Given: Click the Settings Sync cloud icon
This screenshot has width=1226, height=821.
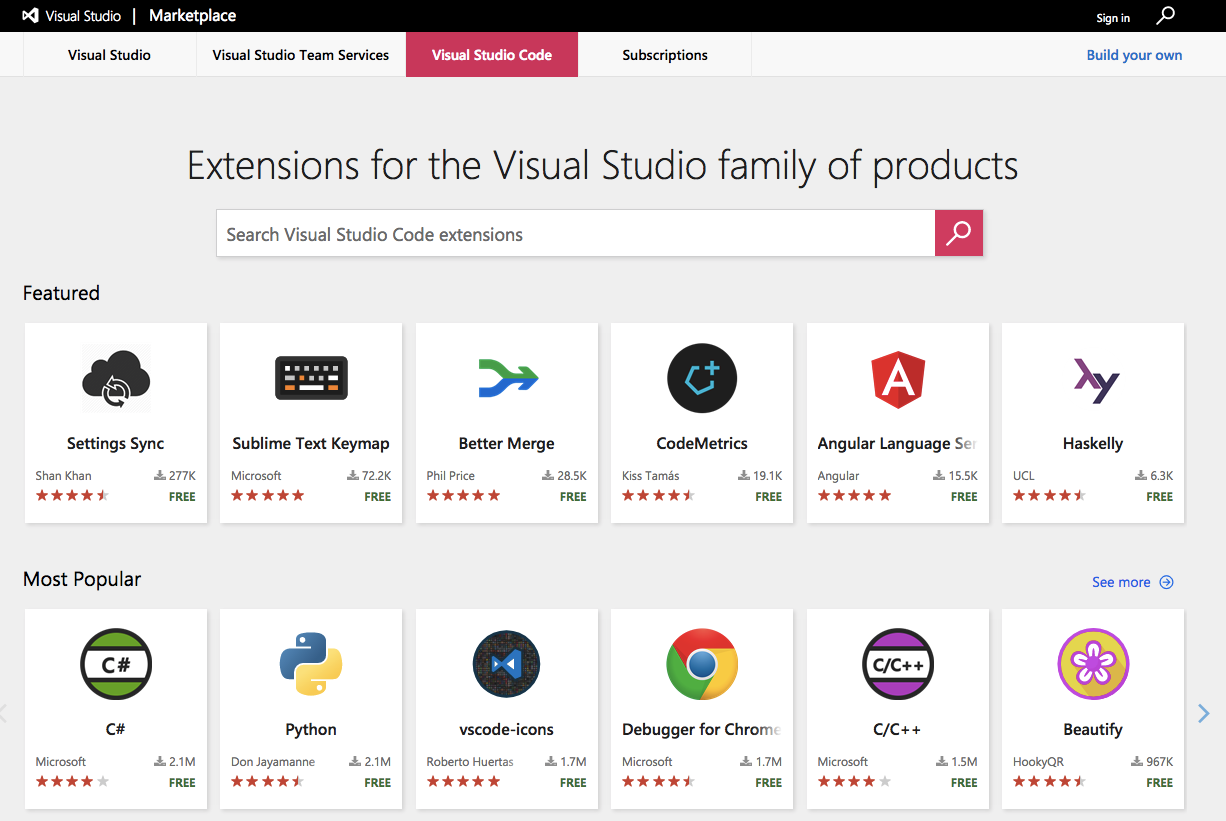Looking at the screenshot, I should [x=116, y=378].
